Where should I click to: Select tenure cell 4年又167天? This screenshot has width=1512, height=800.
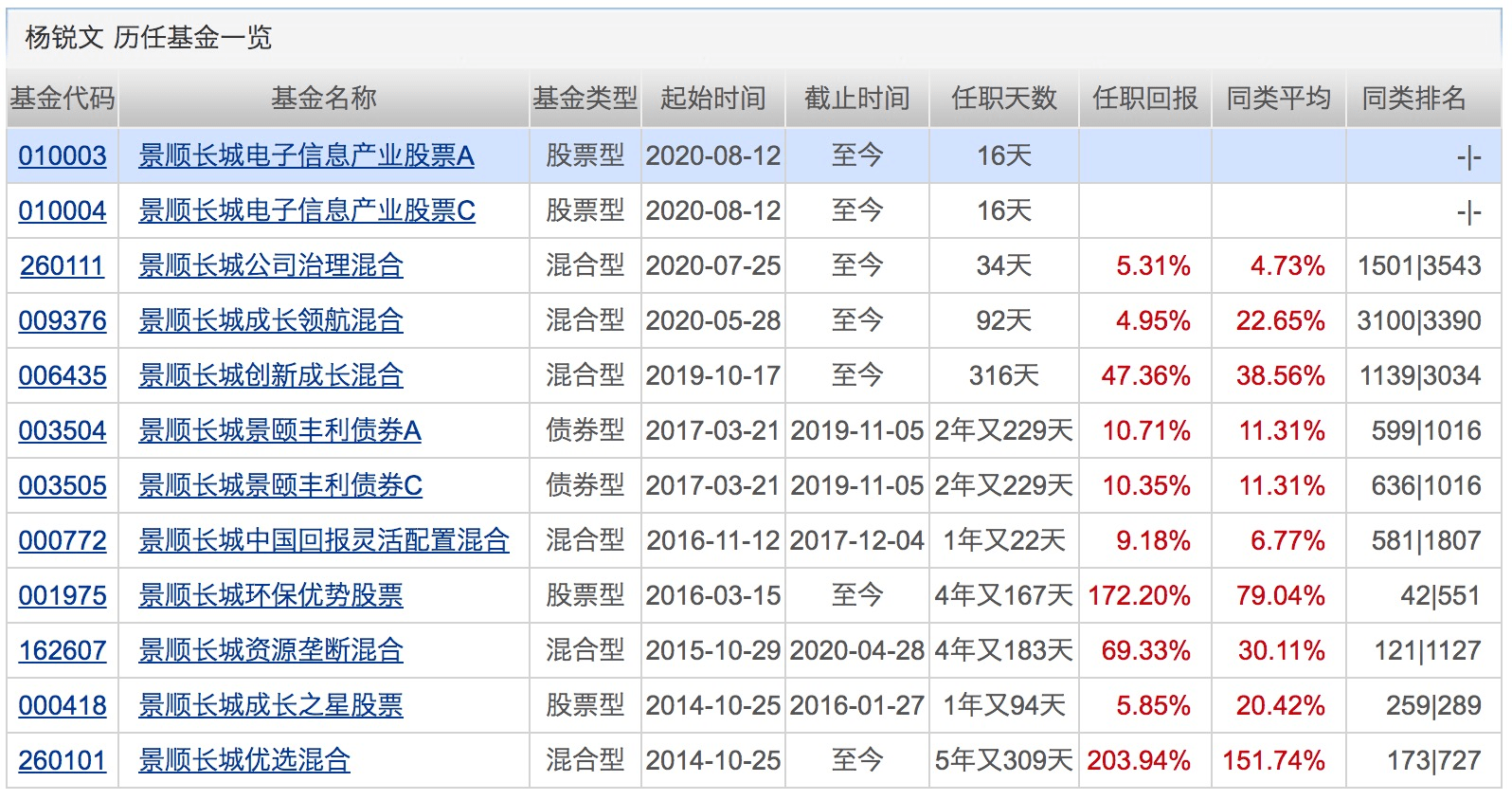pyautogui.click(x=1004, y=595)
